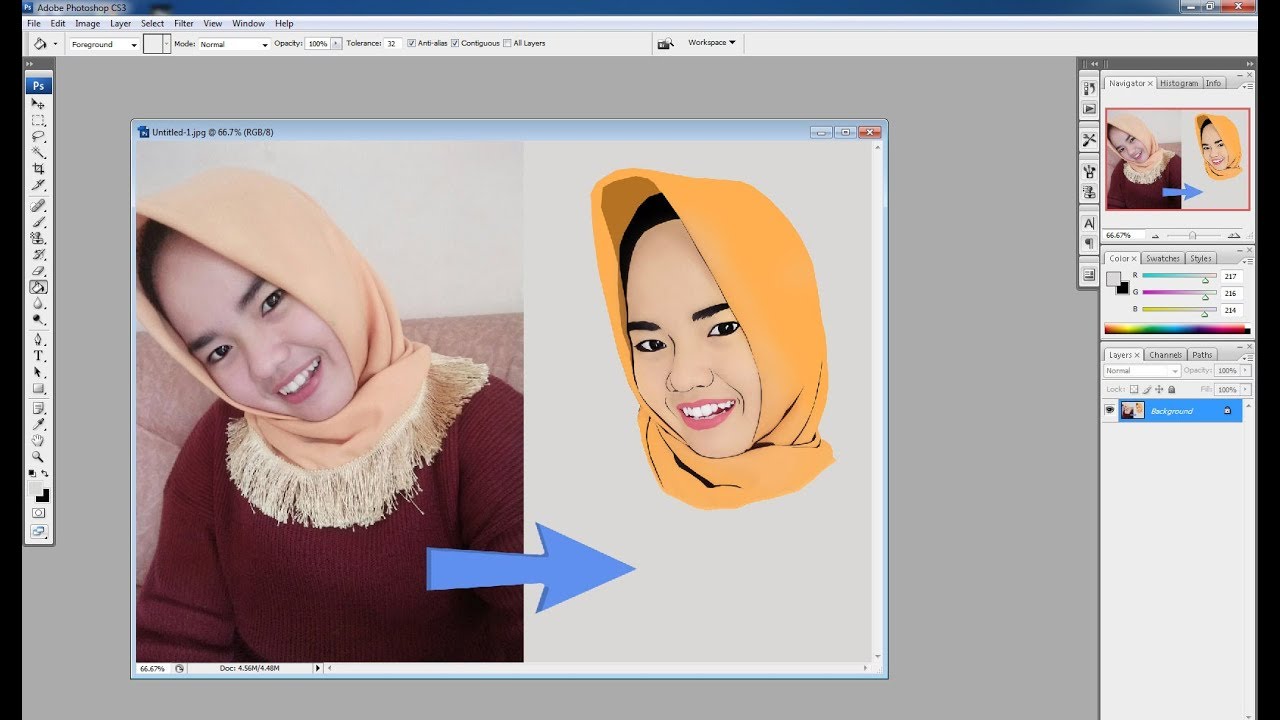The width and height of the screenshot is (1280, 720).
Task: Open the Layer Comps panel icon
Action: [1089, 275]
